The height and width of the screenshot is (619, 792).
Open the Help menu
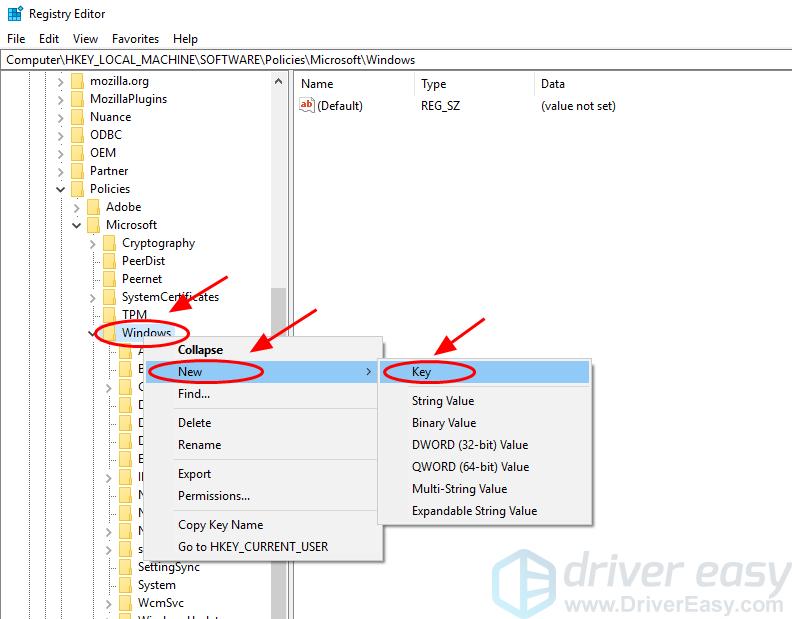[x=185, y=39]
